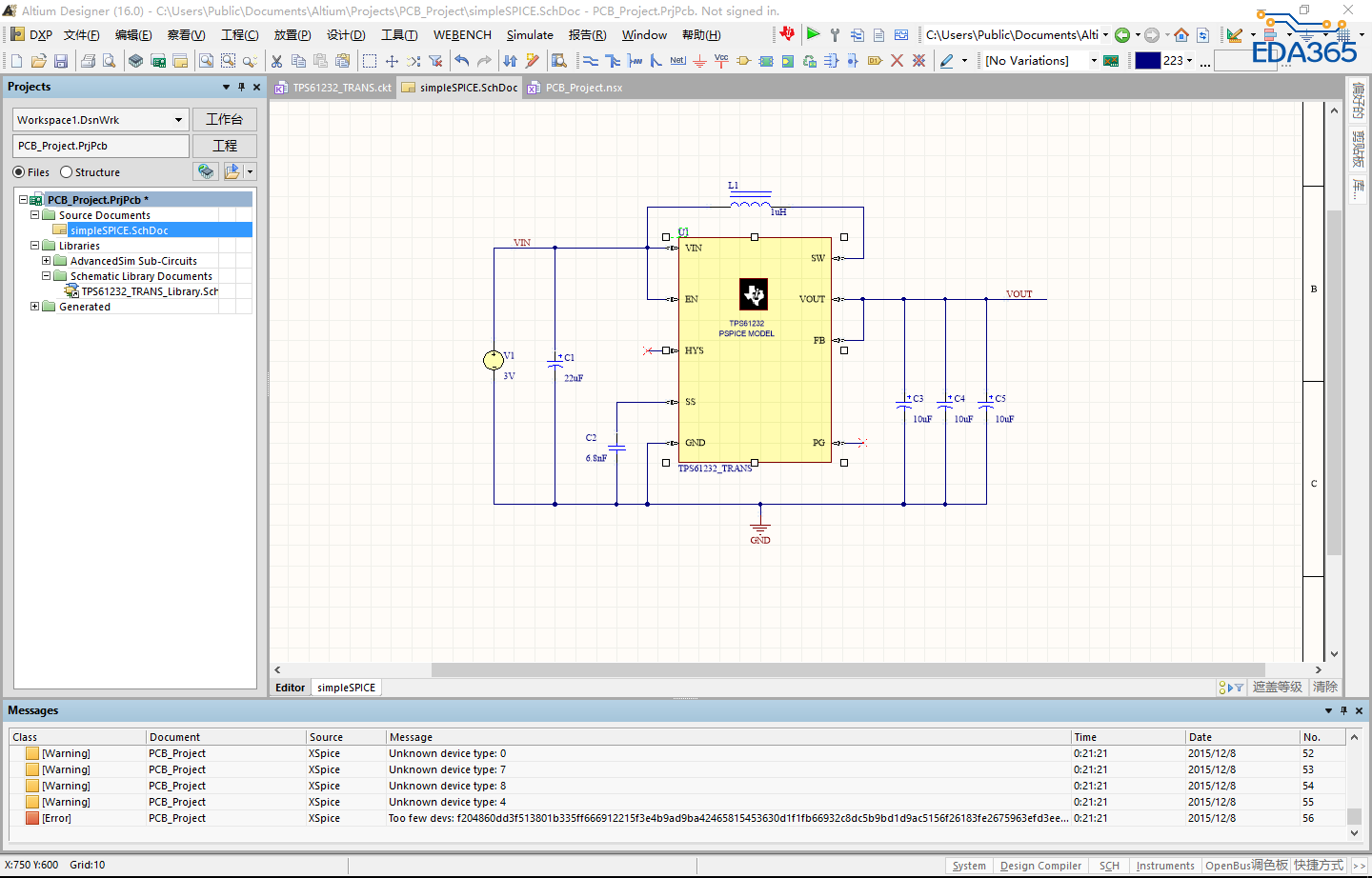
Task: Pin the Projects panel with pushpin
Action: point(241,87)
